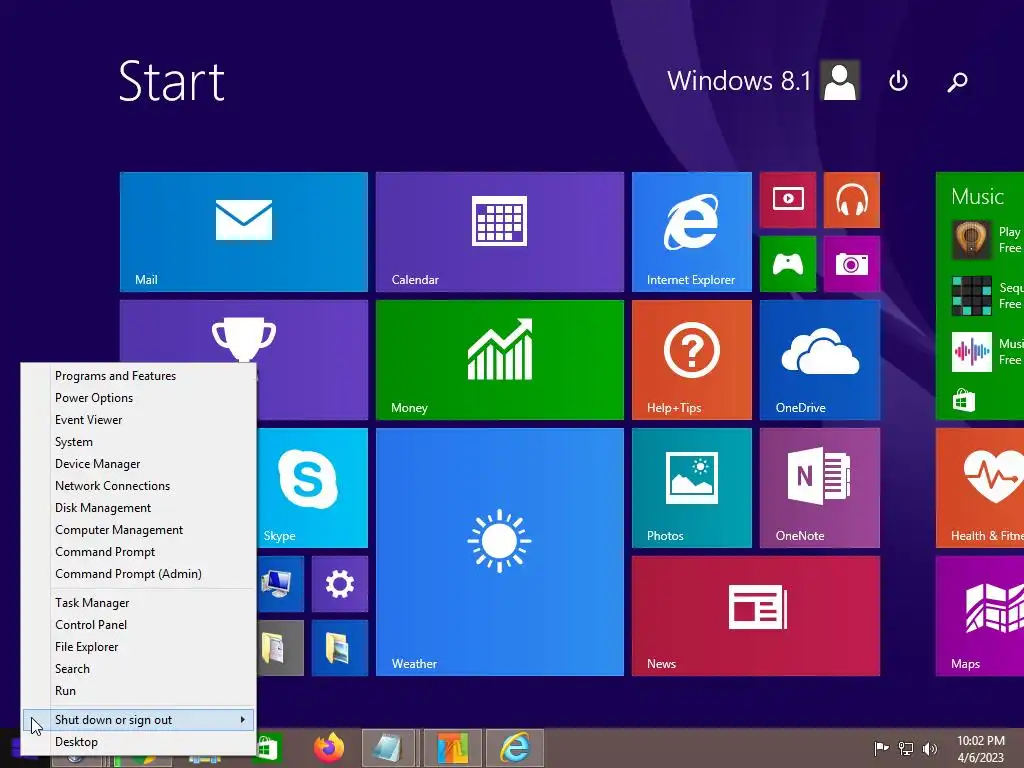The image size is (1024, 768).
Task: Open the OneDrive tile
Action: click(820, 360)
